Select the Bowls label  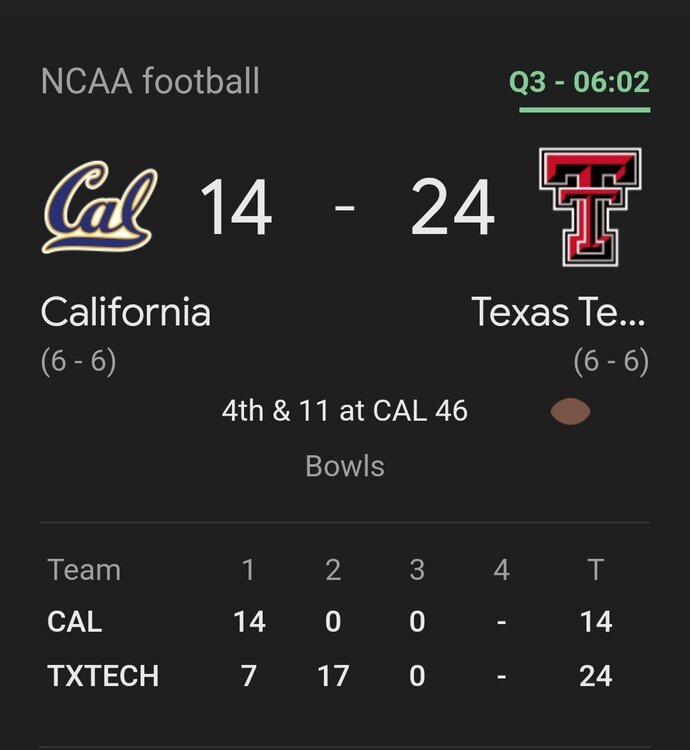345,466
